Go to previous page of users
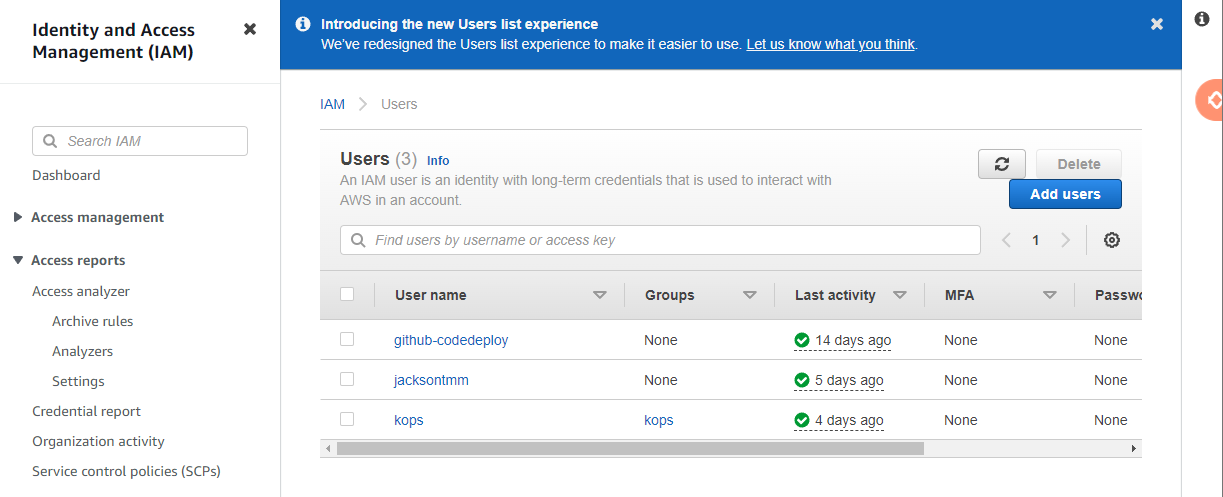Viewport: 1223px width, 497px height. pos(1006,240)
